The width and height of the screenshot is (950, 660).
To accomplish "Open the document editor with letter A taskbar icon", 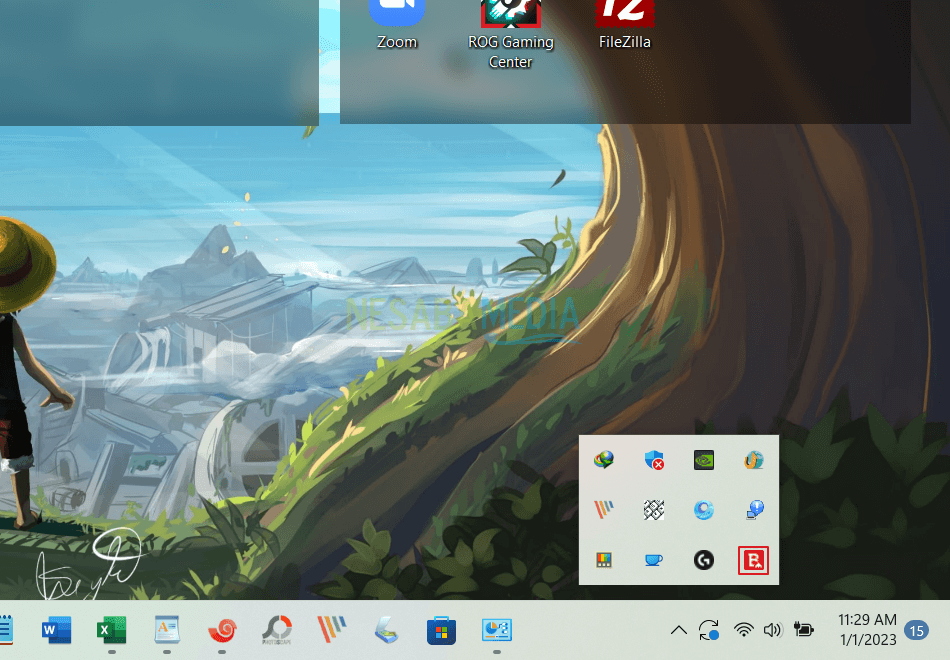I will [167, 630].
